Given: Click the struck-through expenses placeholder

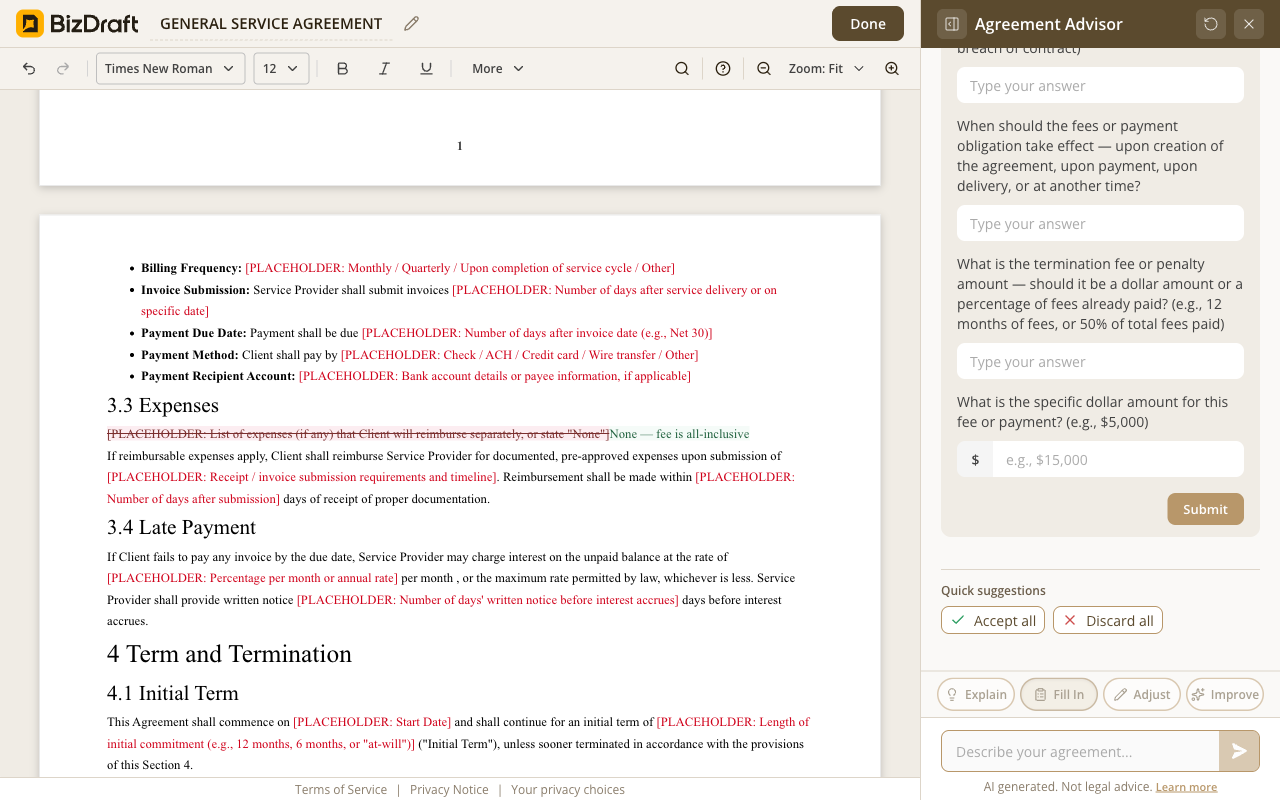Looking at the screenshot, I should click(358, 434).
